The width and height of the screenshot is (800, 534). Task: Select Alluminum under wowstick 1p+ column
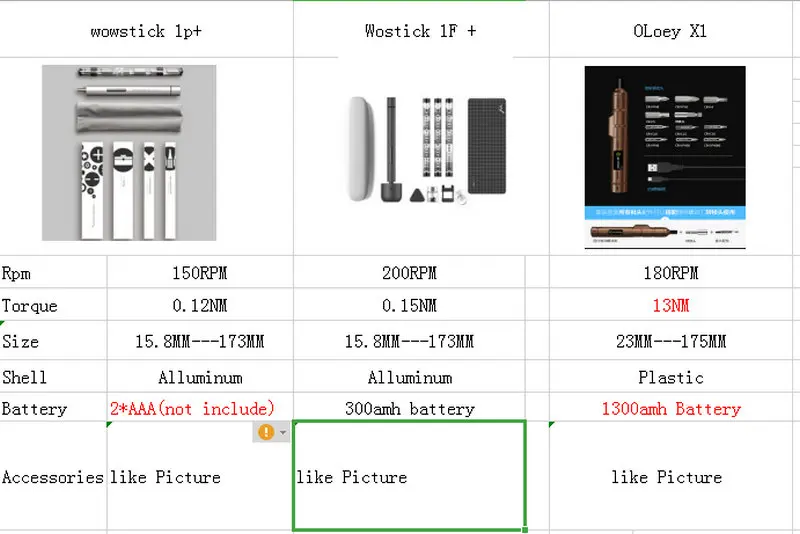pyautogui.click(x=200, y=377)
